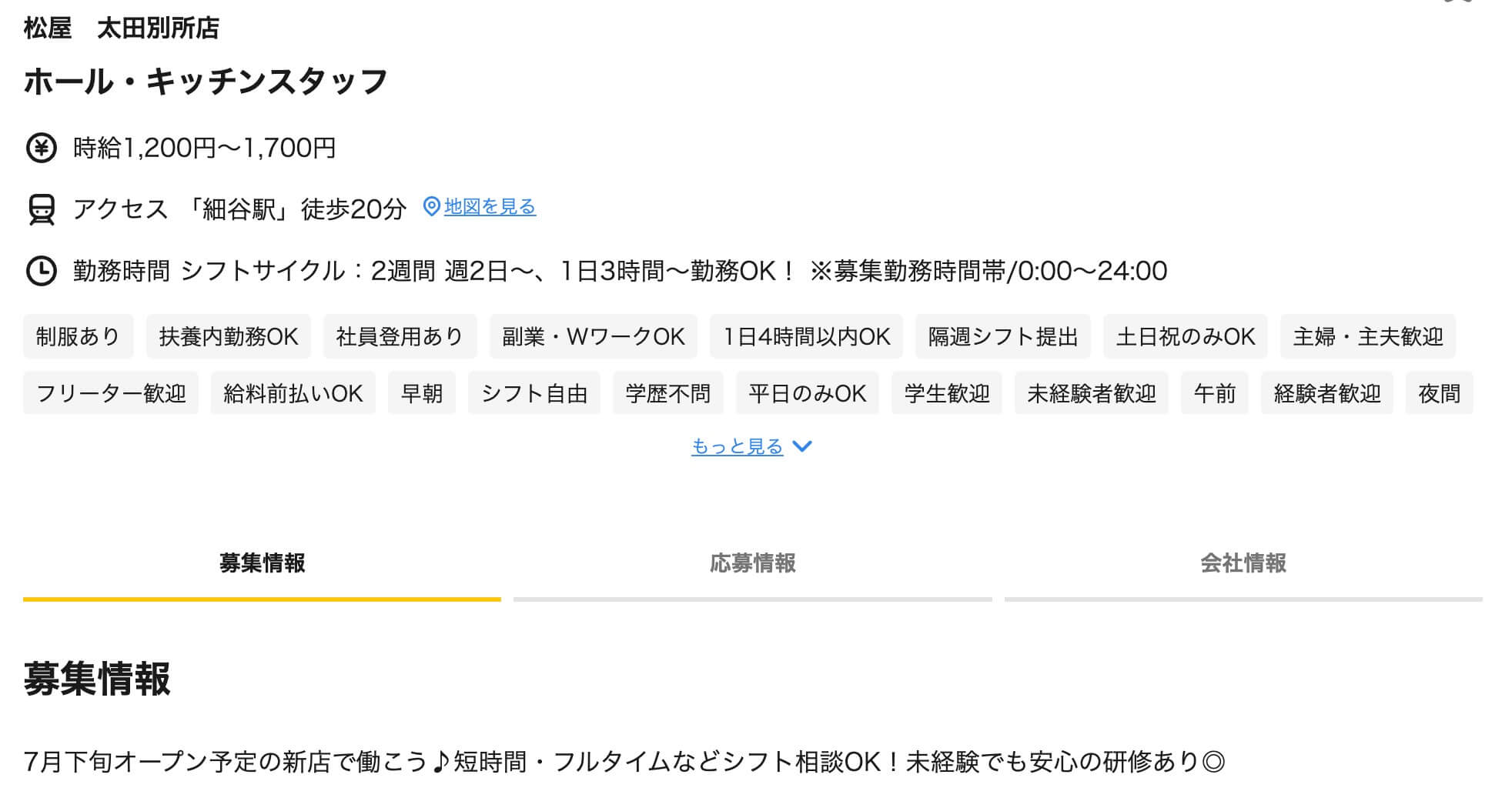
Task: Expand tags with もっと見る
Action: pos(737,447)
